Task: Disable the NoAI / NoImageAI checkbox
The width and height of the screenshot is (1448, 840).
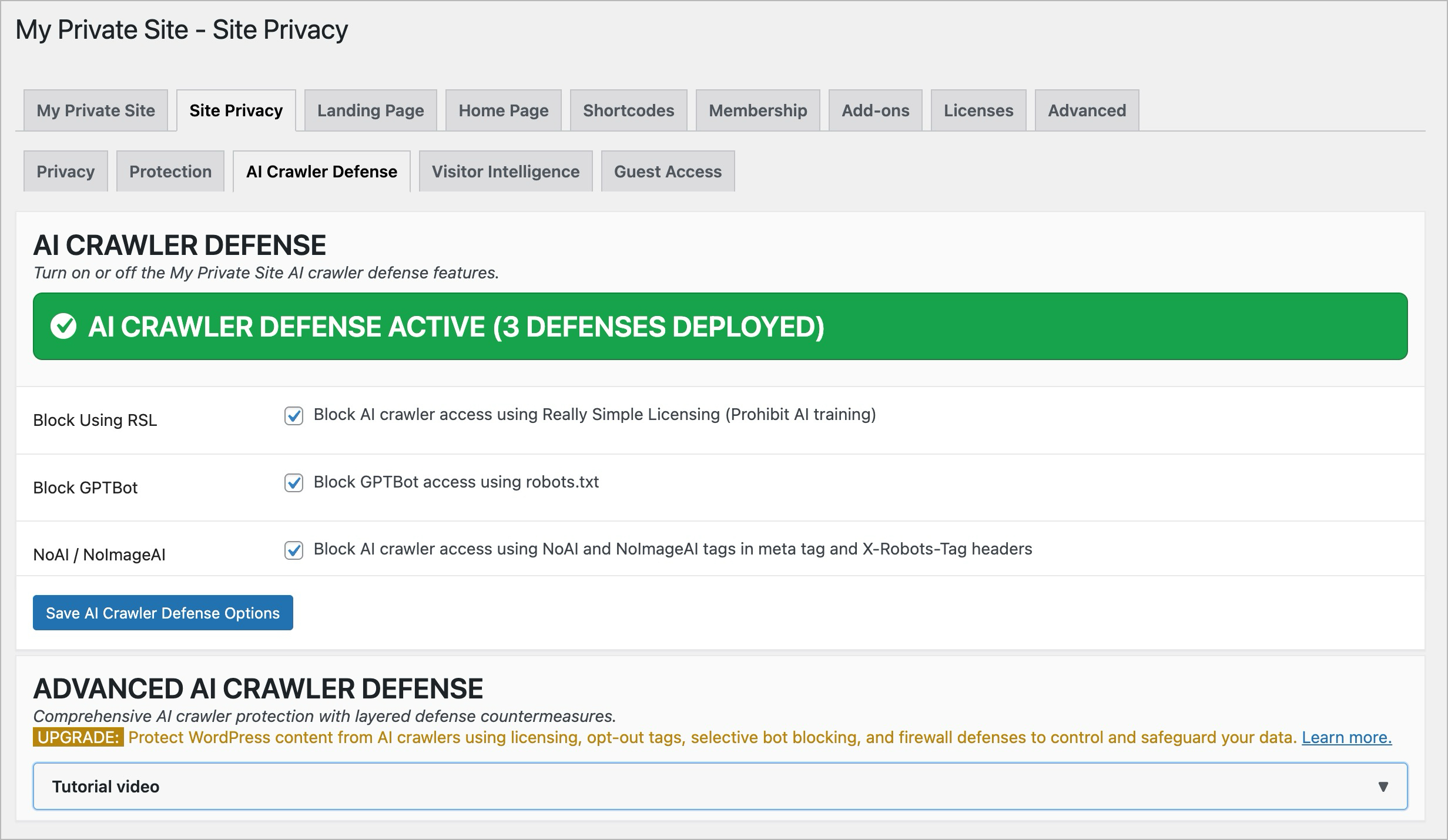Action: pos(294,550)
